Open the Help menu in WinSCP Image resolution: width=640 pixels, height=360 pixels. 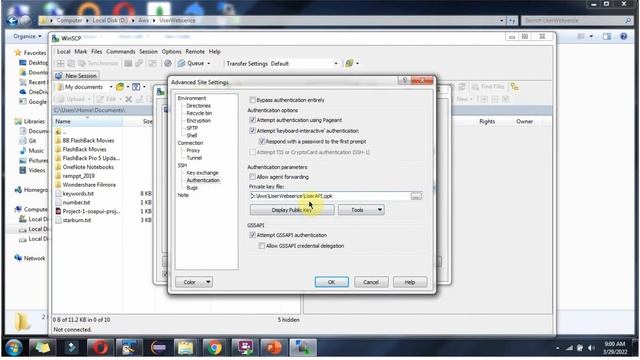pyautogui.click(x=215, y=51)
